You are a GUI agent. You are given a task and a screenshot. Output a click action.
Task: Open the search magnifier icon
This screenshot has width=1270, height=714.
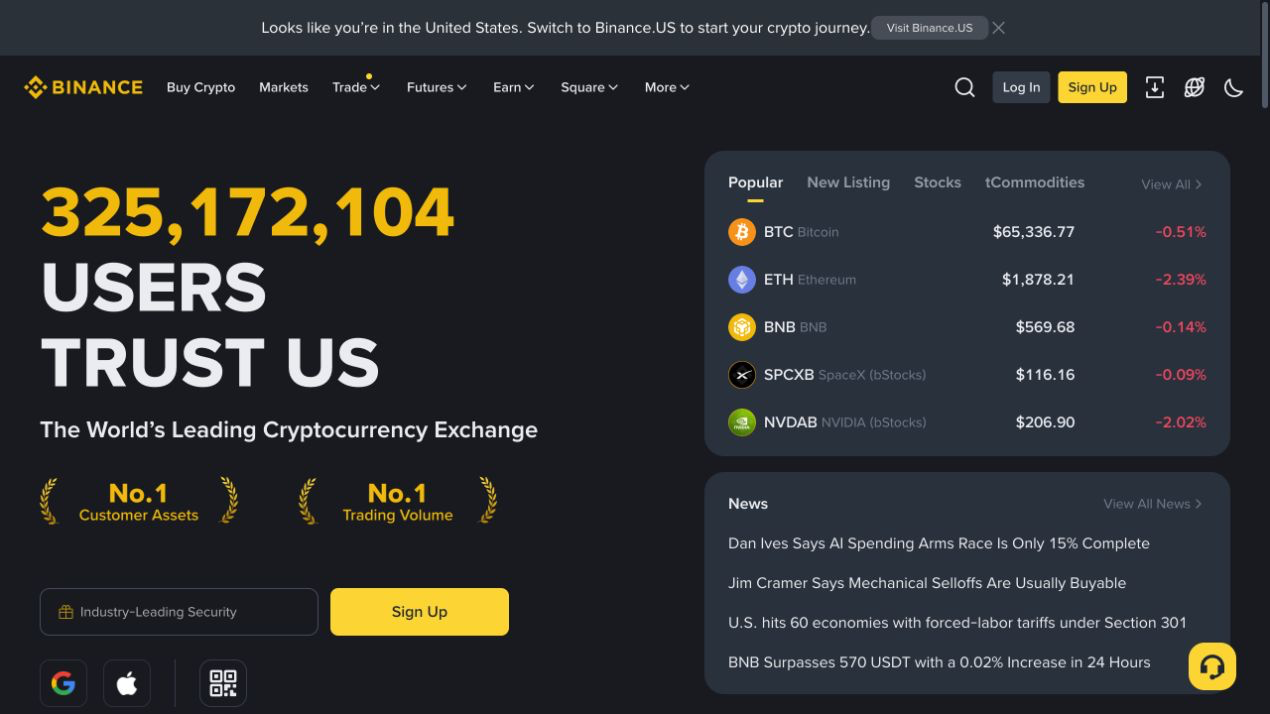point(964,87)
